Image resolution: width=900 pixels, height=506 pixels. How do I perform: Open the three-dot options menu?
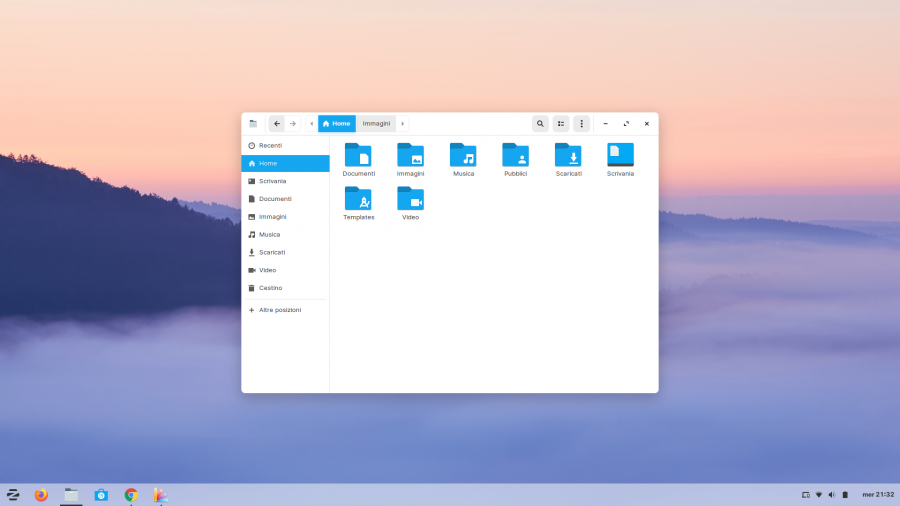tap(581, 124)
